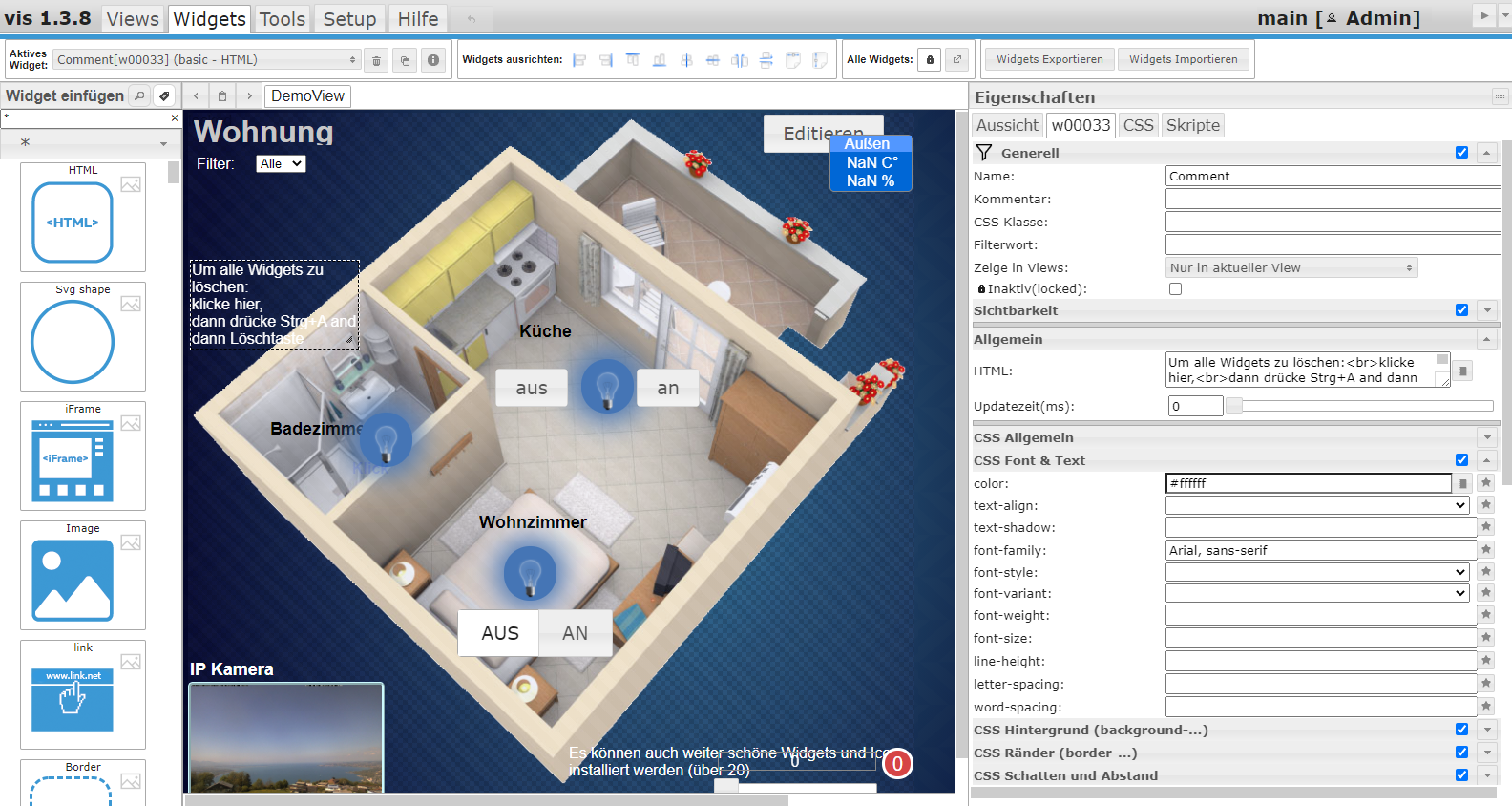Image resolution: width=1512 pixels, height=806 pixels.
Task: Lock all widgets with the padlock icon
Action: coord(930,60)
